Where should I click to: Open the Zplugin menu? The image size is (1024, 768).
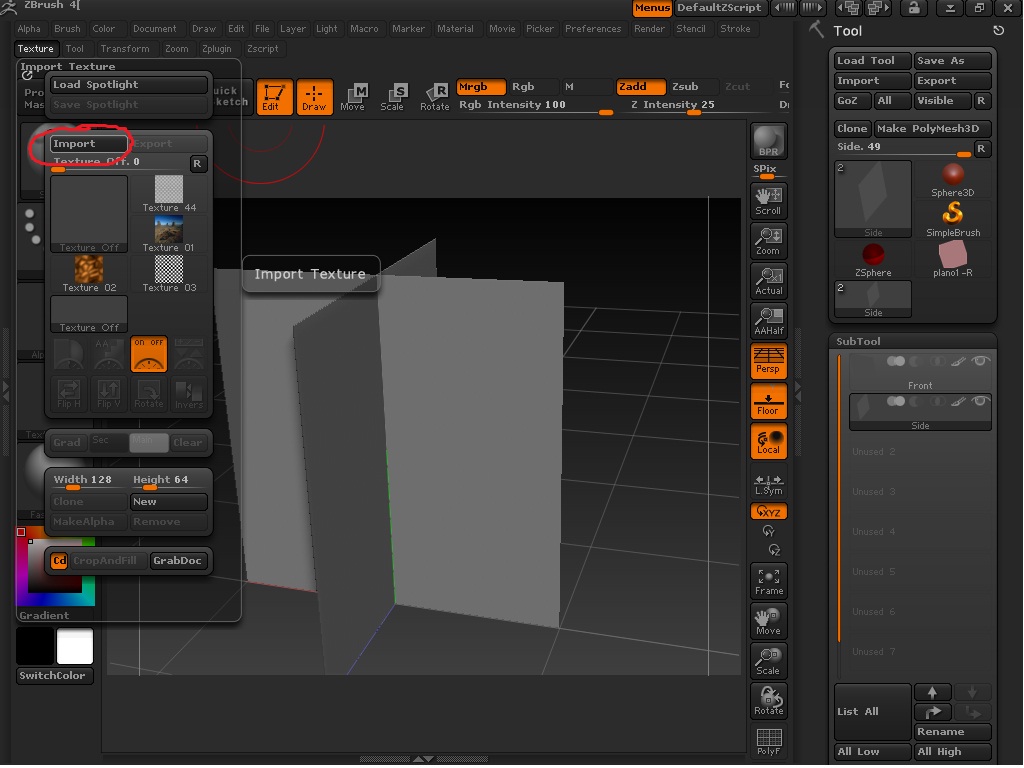[217, 49]
